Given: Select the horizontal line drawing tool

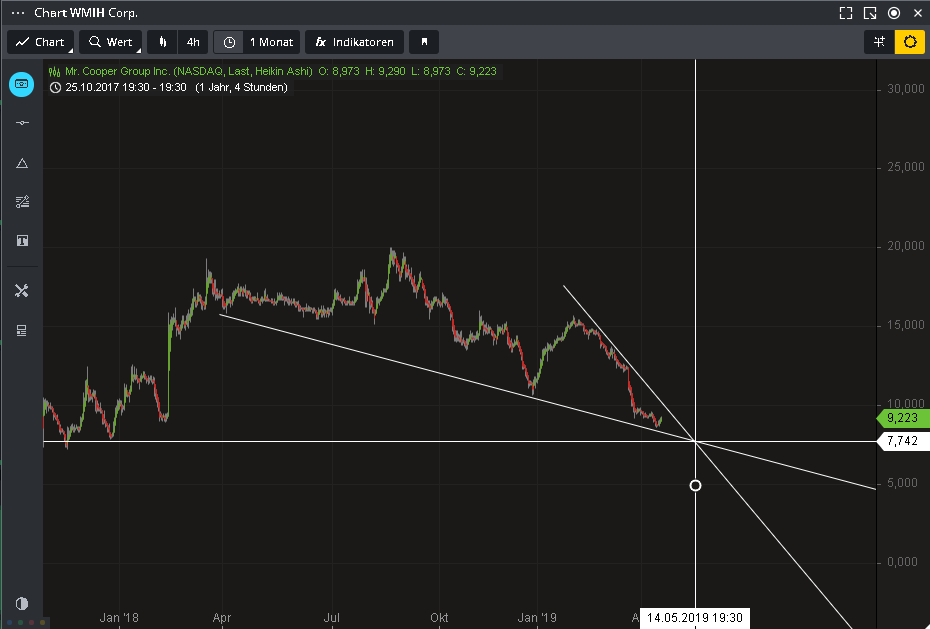Looking at the screenshot, I should click(x=22, y=123).
